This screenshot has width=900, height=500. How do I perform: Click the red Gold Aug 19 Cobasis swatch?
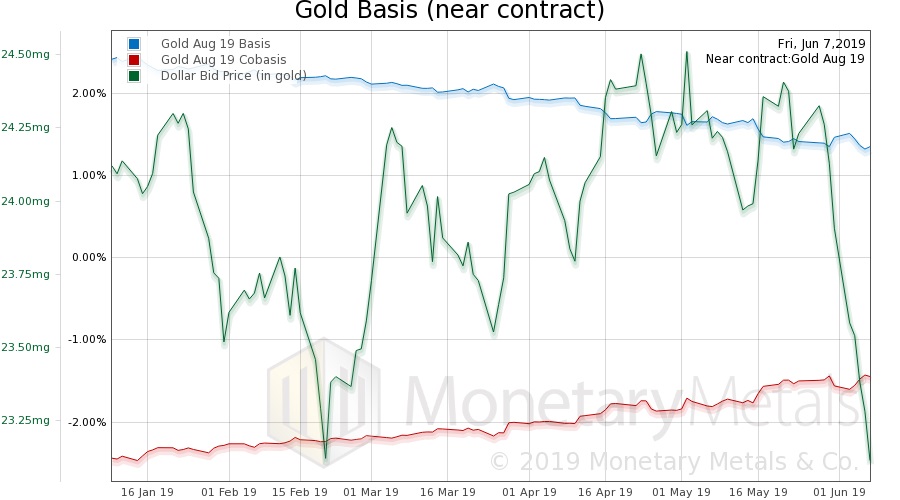click(x=133, y=60)
